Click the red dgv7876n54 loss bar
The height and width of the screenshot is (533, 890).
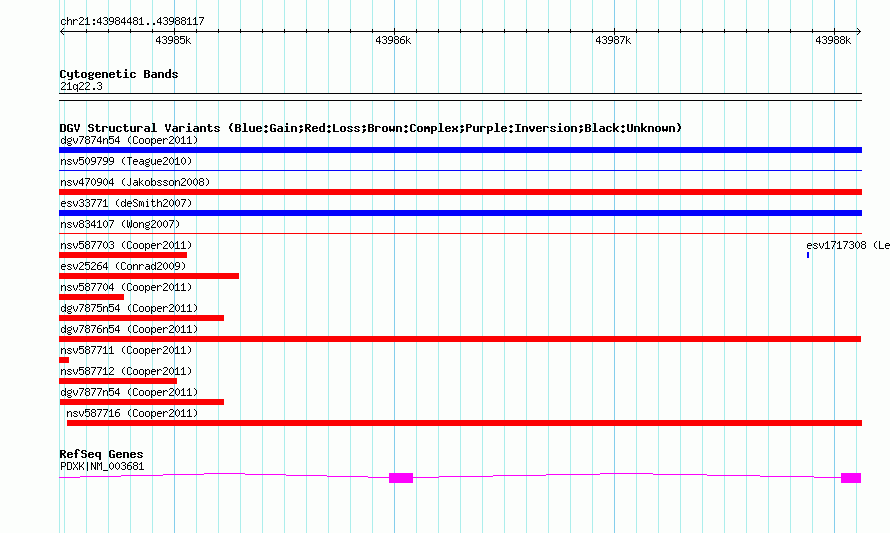[x=460, y=339]
